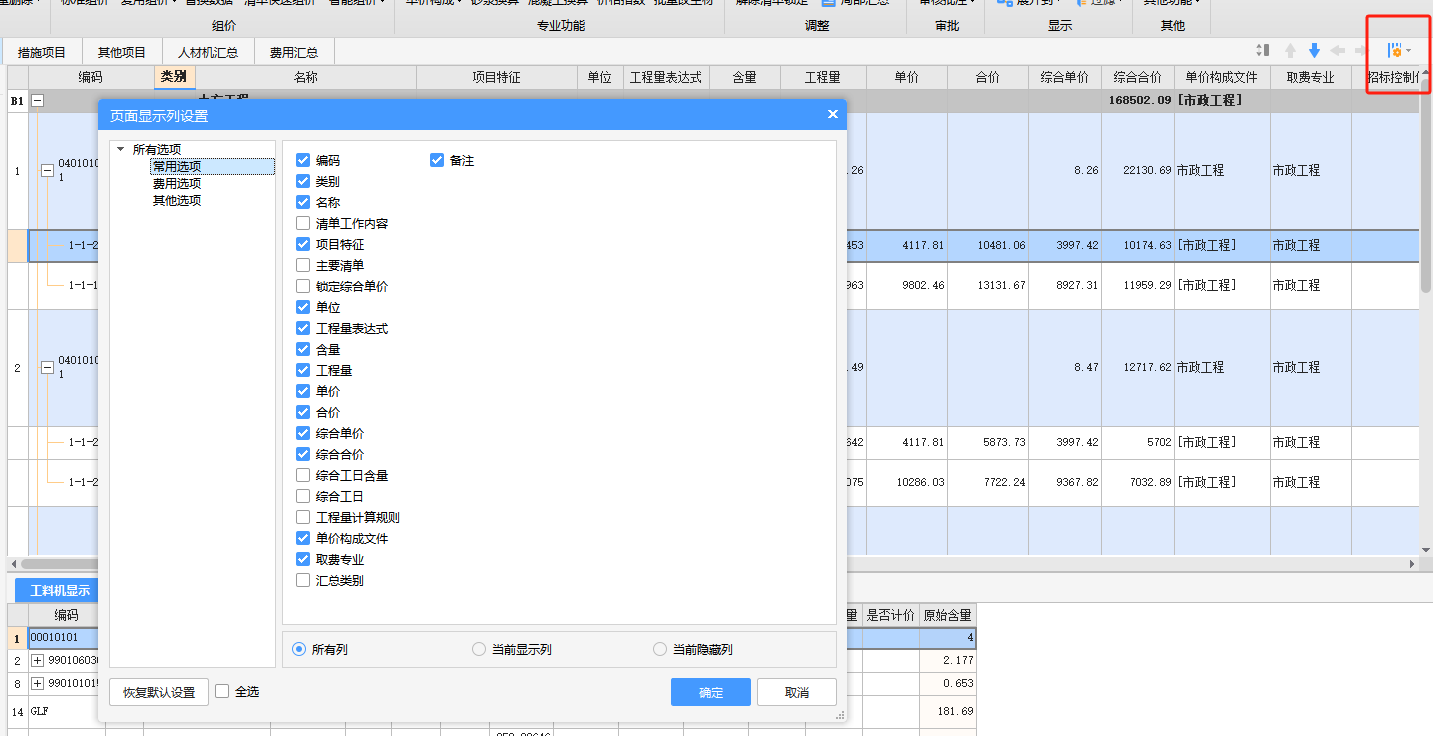Screen dimensions: 1433x736
Task: Uncheck the 名称 column checkbox
Action: click(x=303, y=202)
